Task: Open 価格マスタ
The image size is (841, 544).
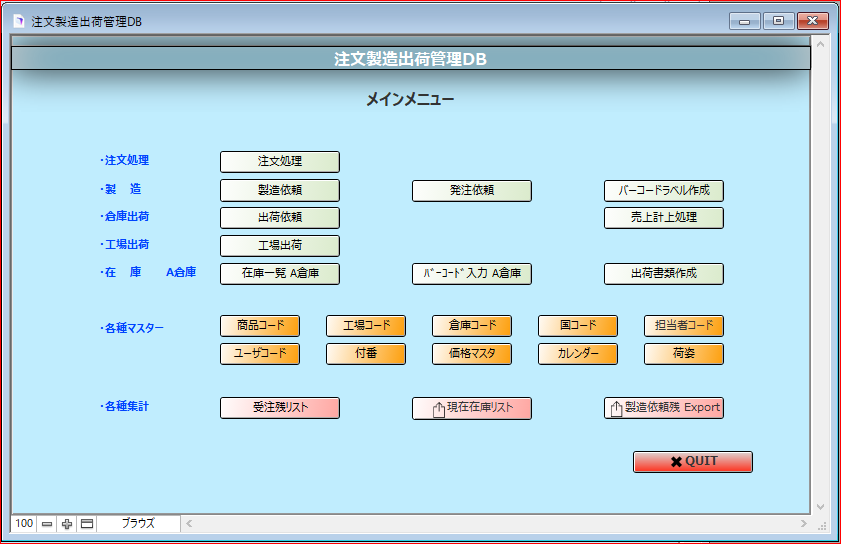Action: click(472, 354)
